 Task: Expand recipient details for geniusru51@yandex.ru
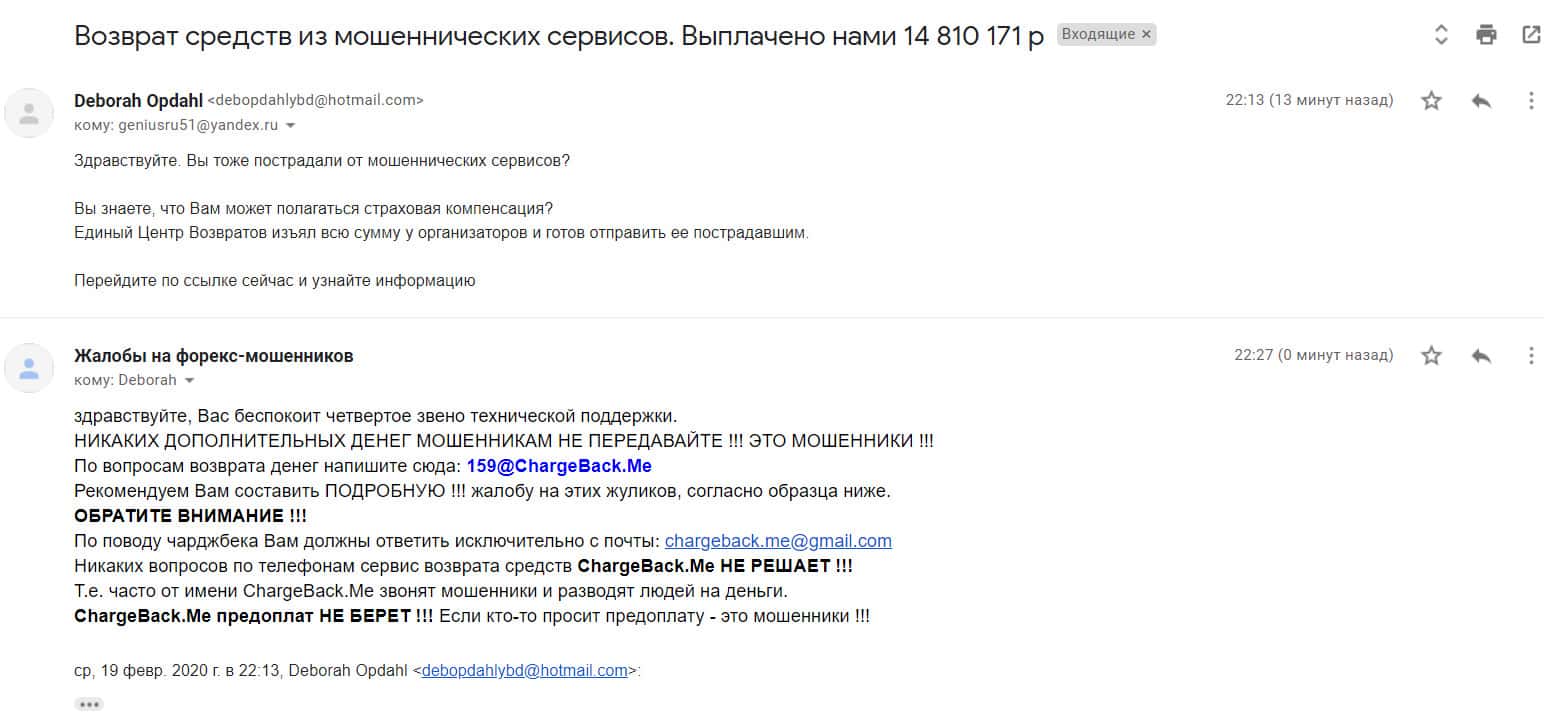tap(291, 126)
